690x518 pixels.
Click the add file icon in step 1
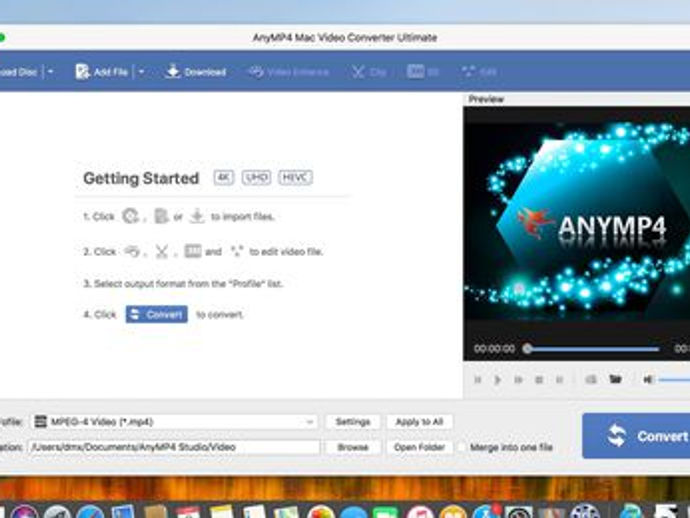tap(161, 216)
